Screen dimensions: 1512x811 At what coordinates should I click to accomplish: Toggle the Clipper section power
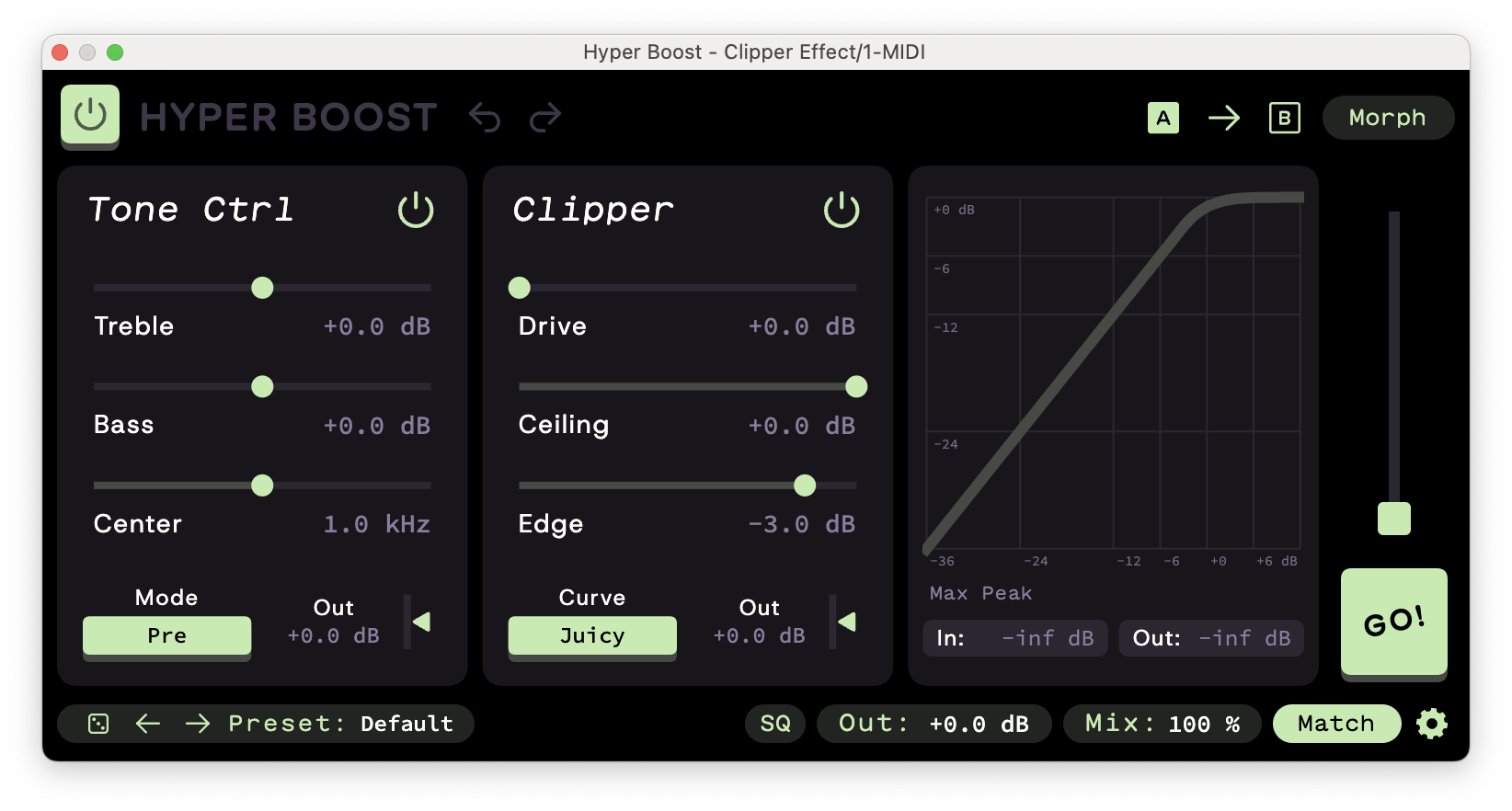coord(842,210)
